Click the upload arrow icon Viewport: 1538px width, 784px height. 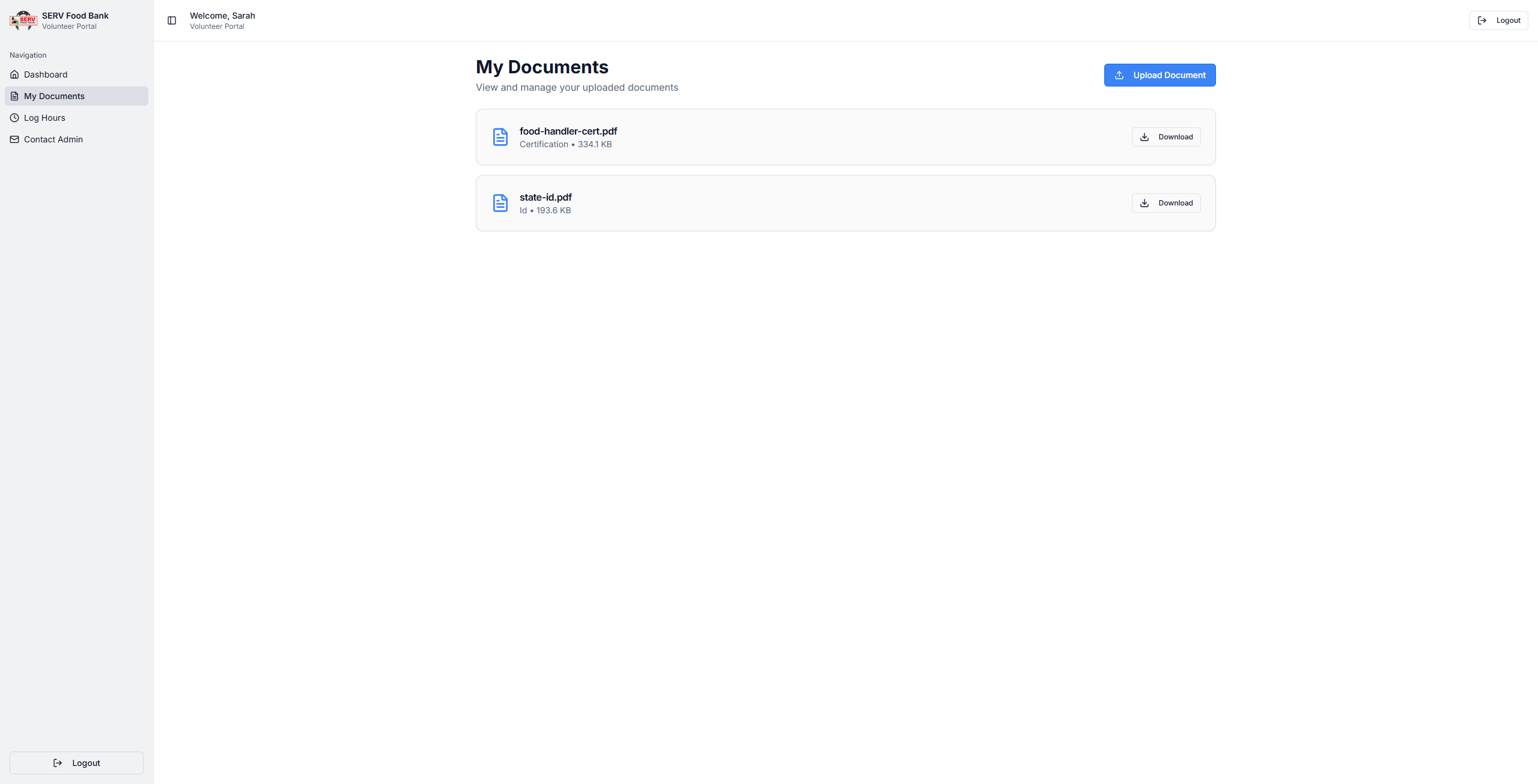click(x=1119, y=75)
